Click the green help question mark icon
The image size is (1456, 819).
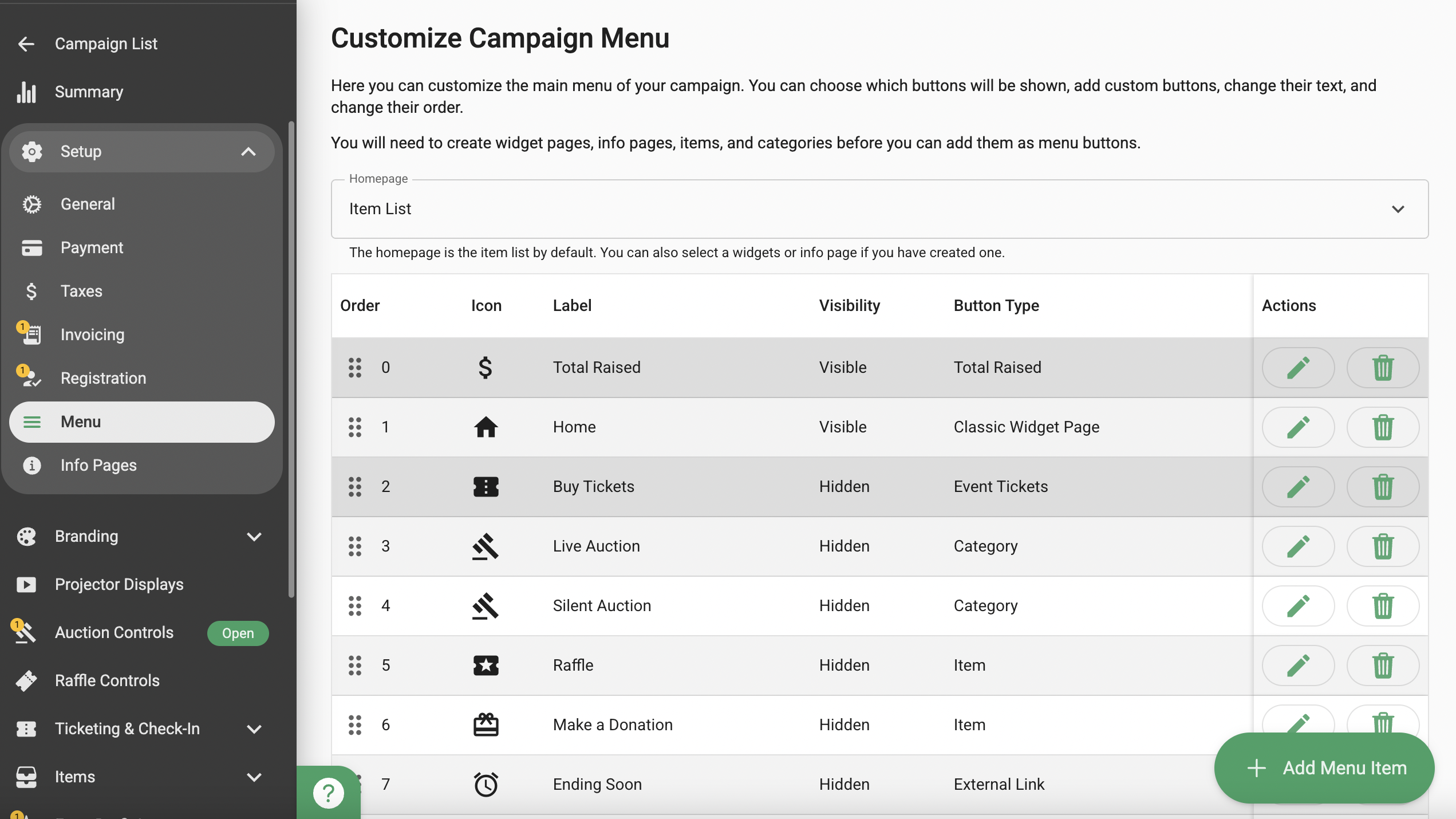(x=329, y=793)
